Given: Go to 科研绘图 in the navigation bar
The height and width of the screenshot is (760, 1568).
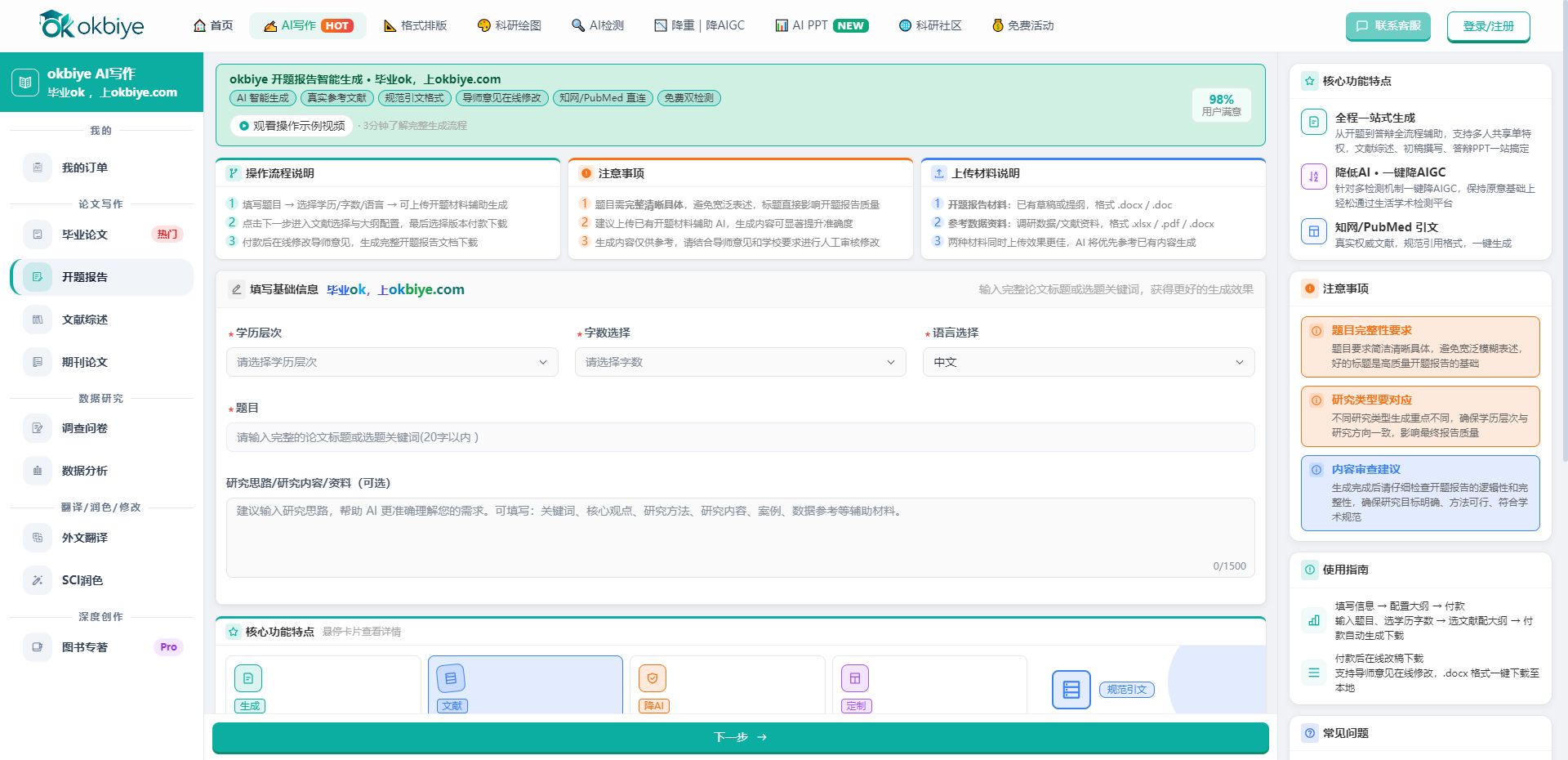Looking at the screenshot, I should (x=510, y=25).
